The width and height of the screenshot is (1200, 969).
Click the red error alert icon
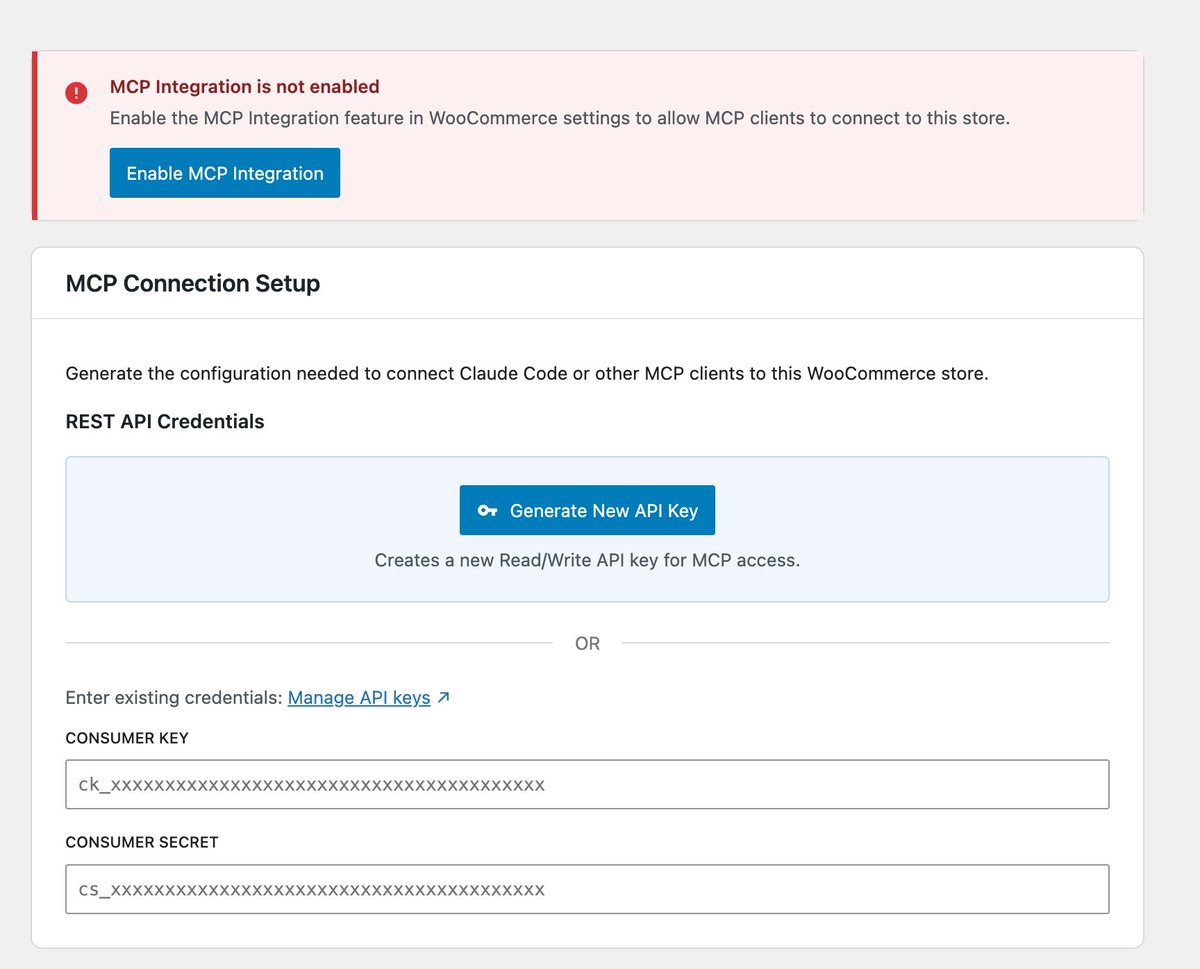pyautogui.click(x=77, y=92)
